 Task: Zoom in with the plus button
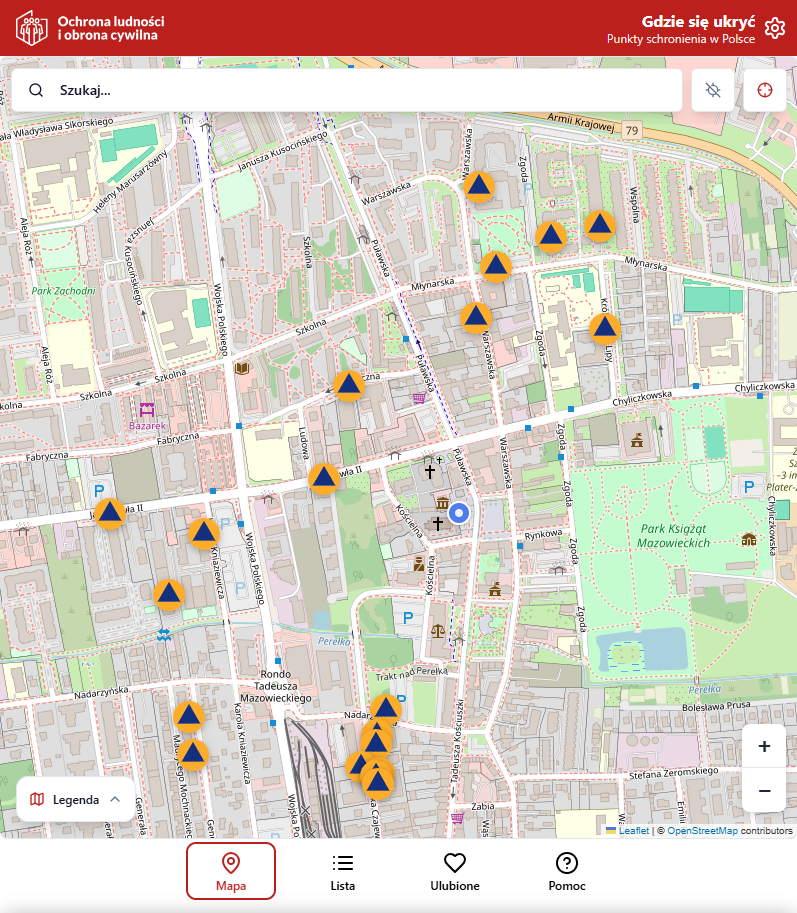764,746
